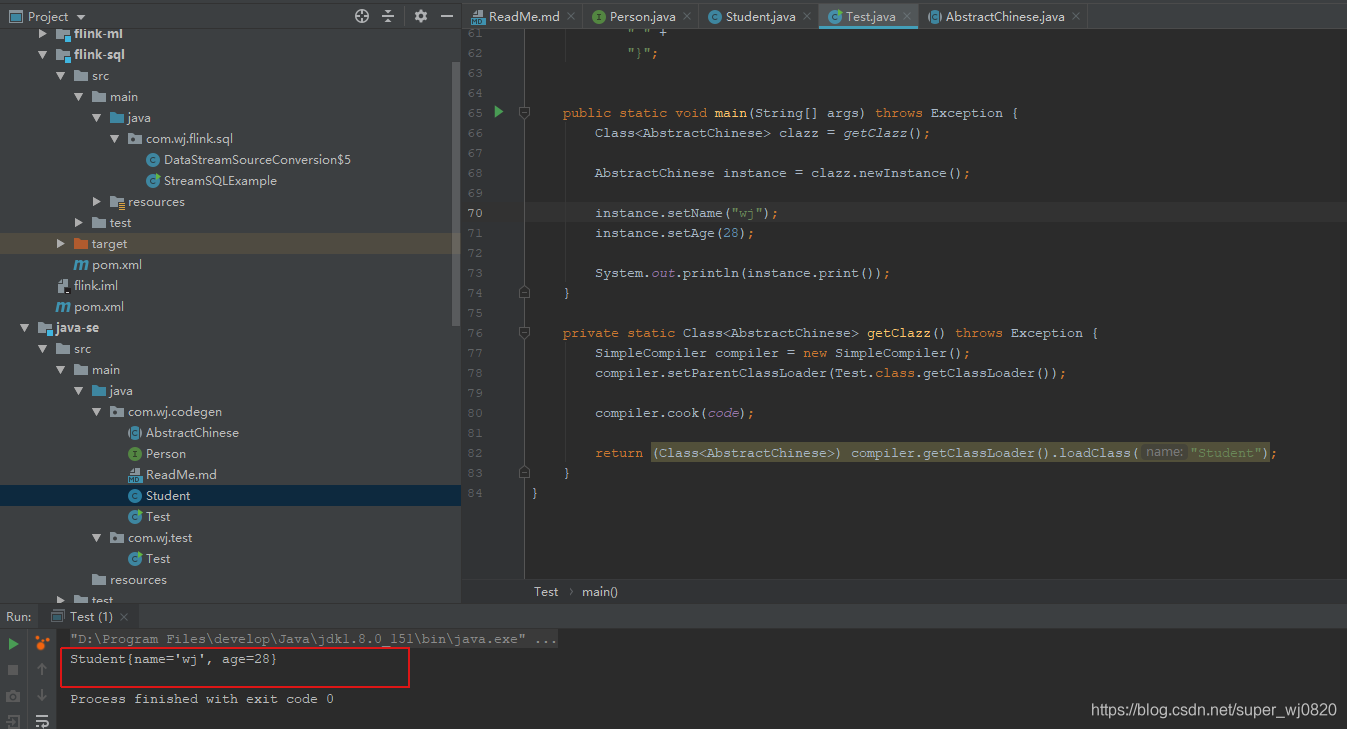This screenshot has width=1347, height=729.
Task: Click the Person interface icon in tree
Action: coord(135,454)
